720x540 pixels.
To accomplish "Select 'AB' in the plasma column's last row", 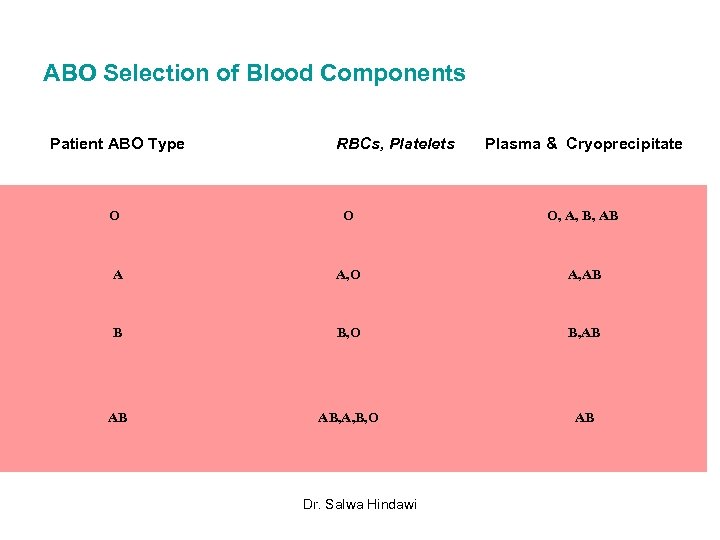I will (584, 417).
